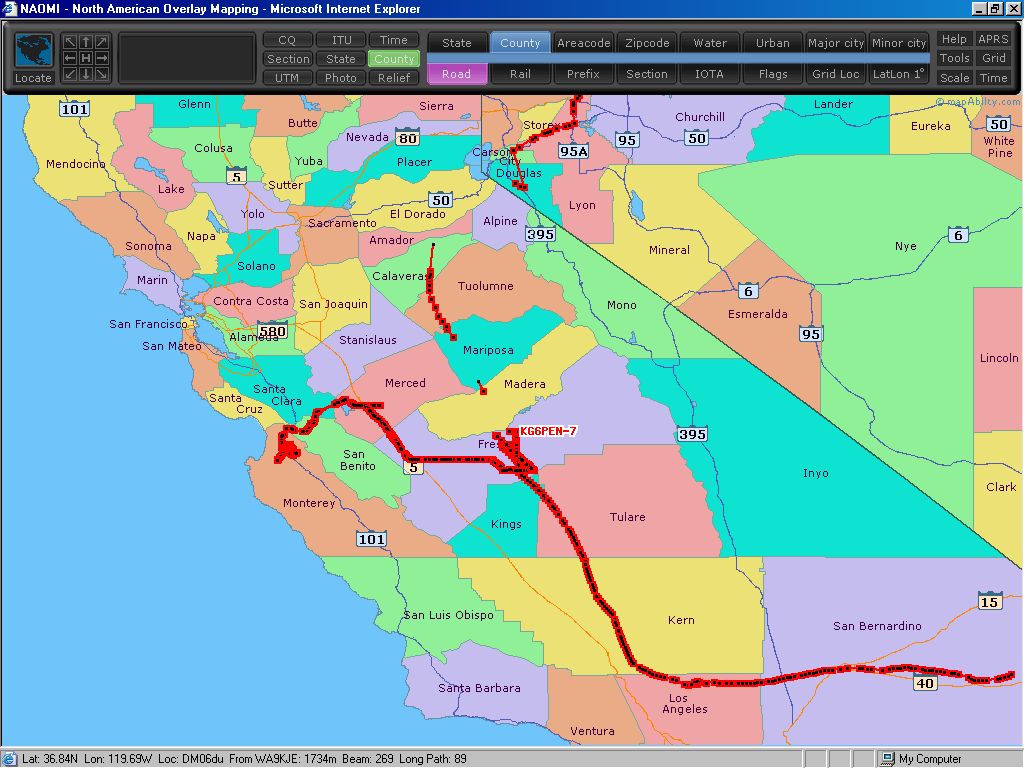Enable the LatLon 1° overlay
This screenshot has width=1024, height=768.
pyautogui.click(x=899, y=74)
